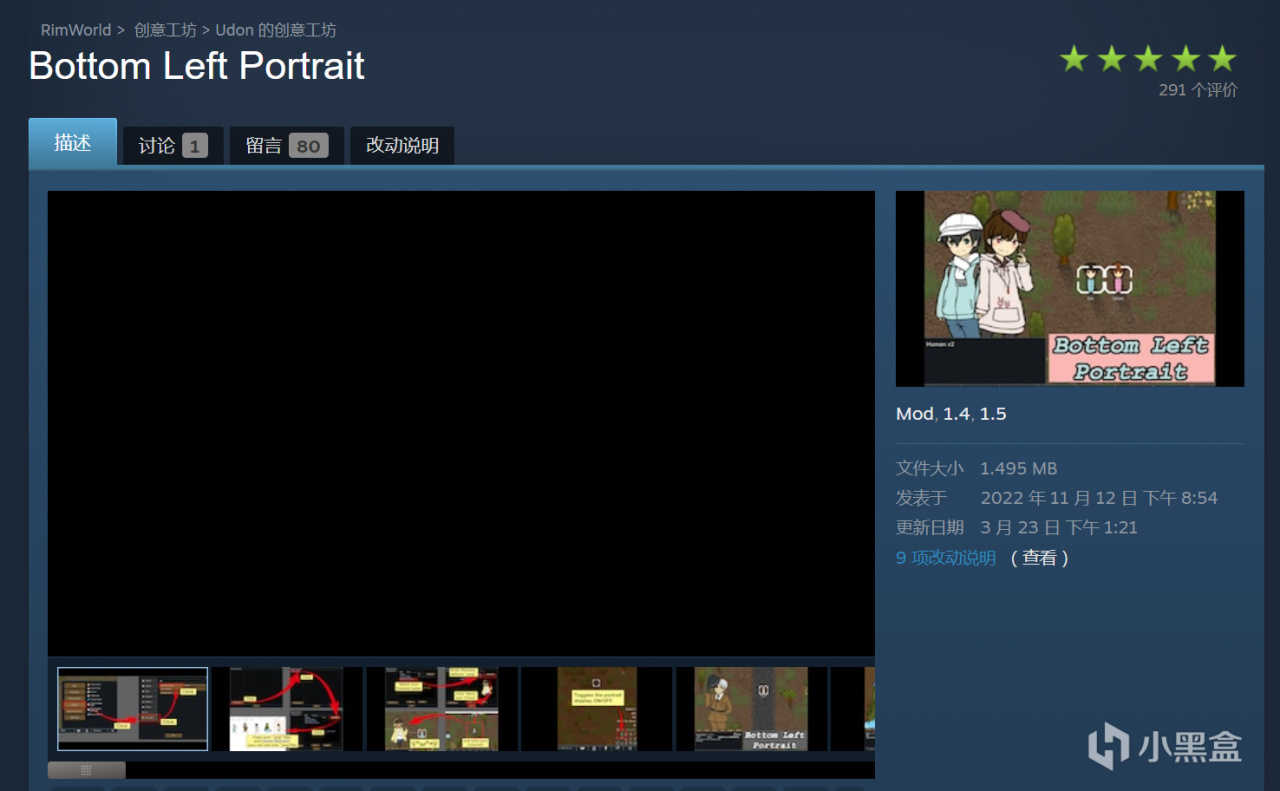View the 改动说明 tab
Screen dimensions: 1280x791
(x=402, y=146)
